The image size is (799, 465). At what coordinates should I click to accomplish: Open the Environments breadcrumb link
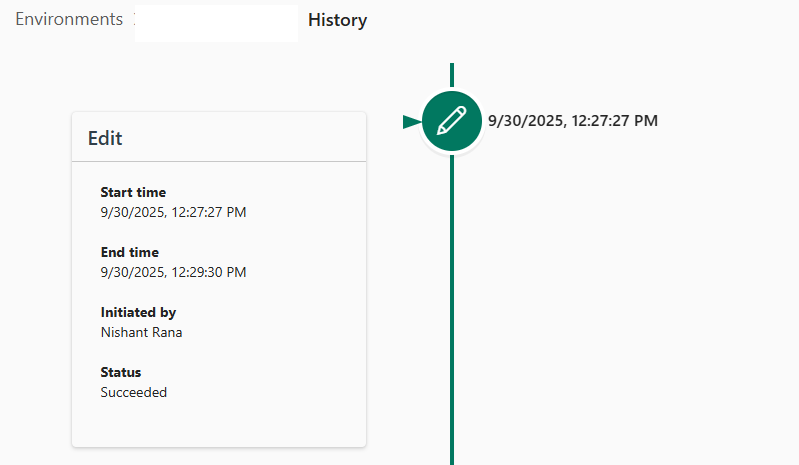[x=69, y=20]
